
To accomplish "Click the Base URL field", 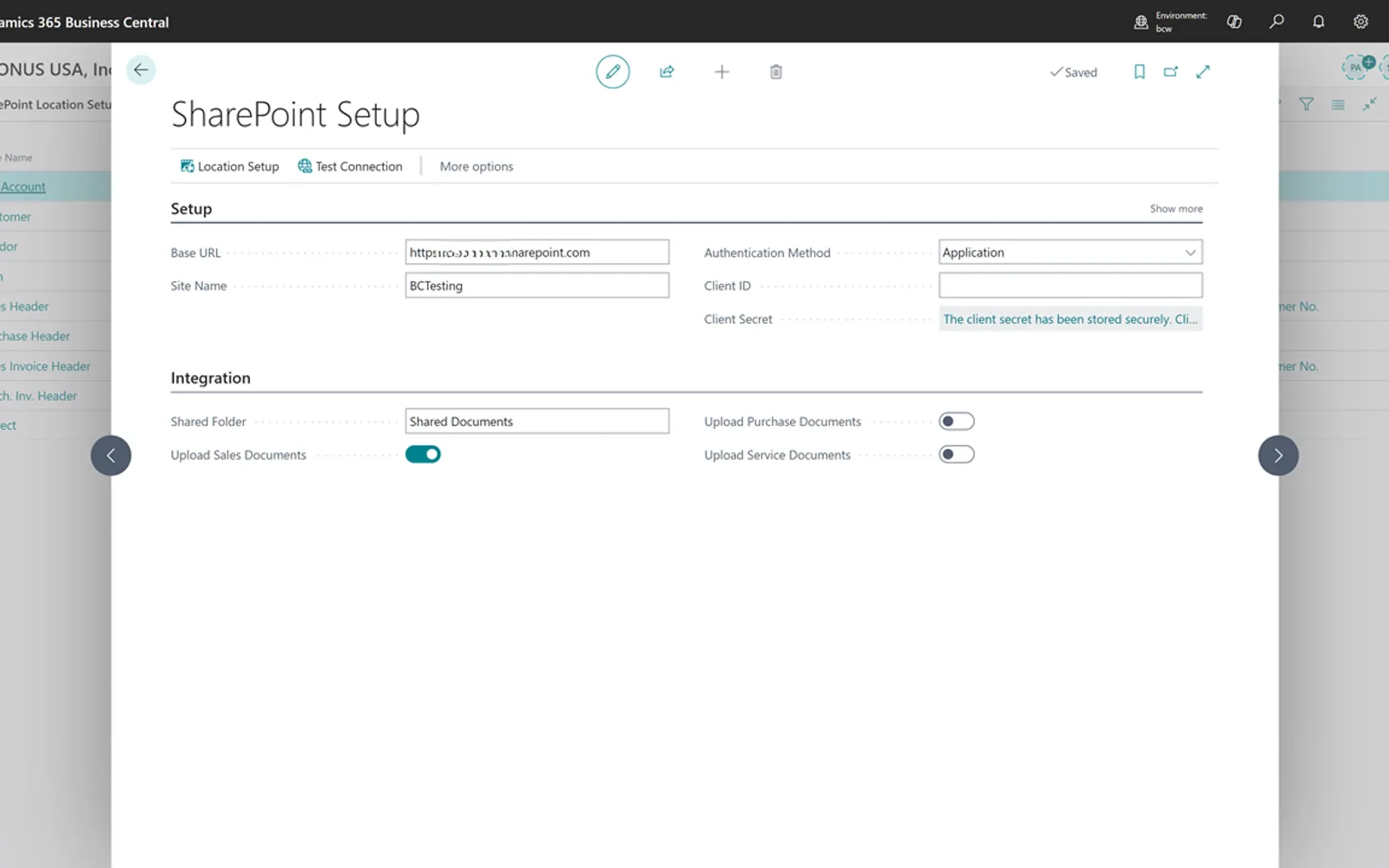I will pyautogui.click(x=537, y=253).
